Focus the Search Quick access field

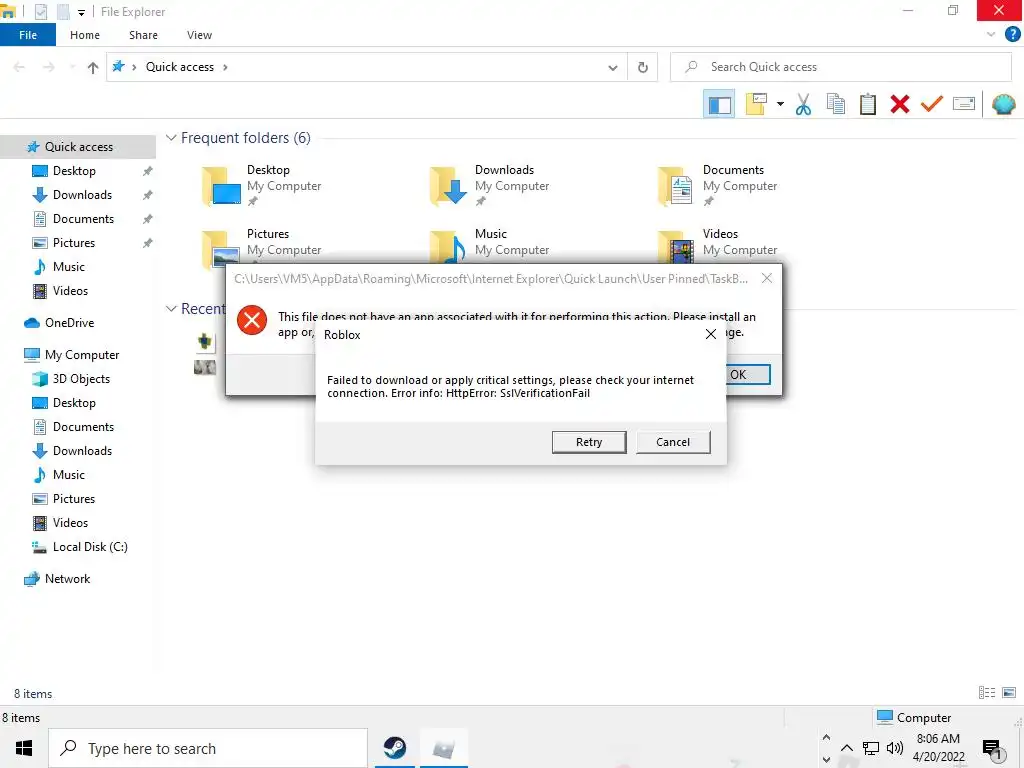[x=840, y=67]
